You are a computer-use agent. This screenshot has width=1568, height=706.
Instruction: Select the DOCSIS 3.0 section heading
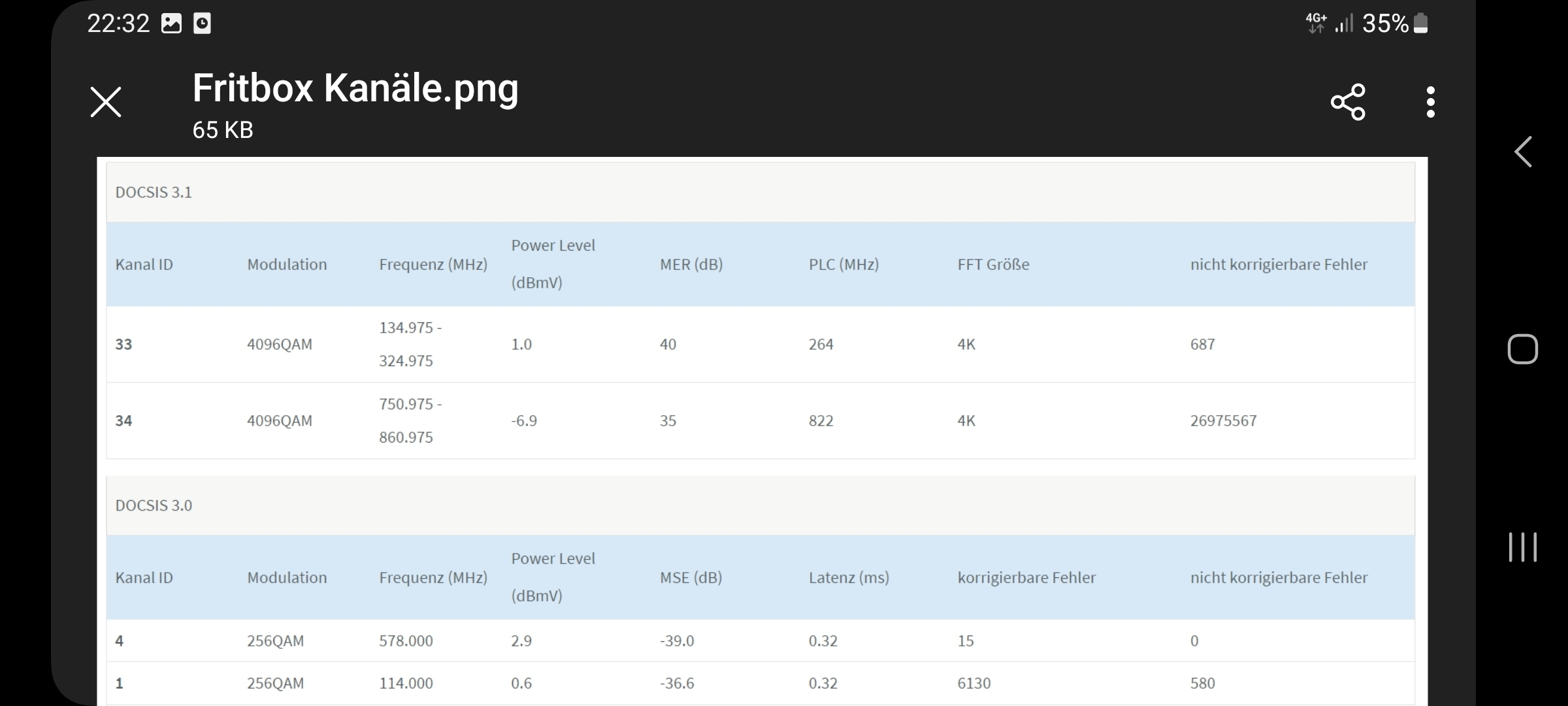tap(154, 505)
